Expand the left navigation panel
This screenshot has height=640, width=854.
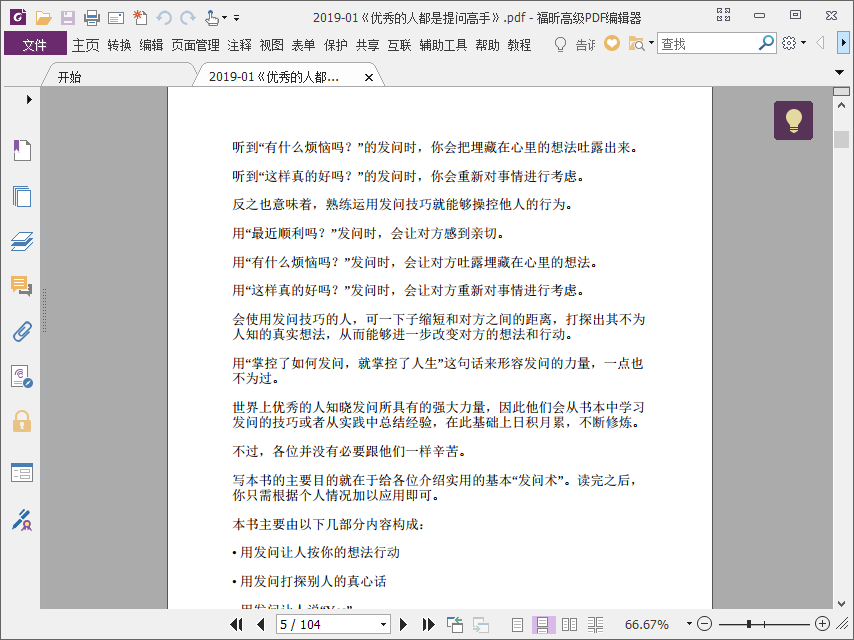point(29,99)
